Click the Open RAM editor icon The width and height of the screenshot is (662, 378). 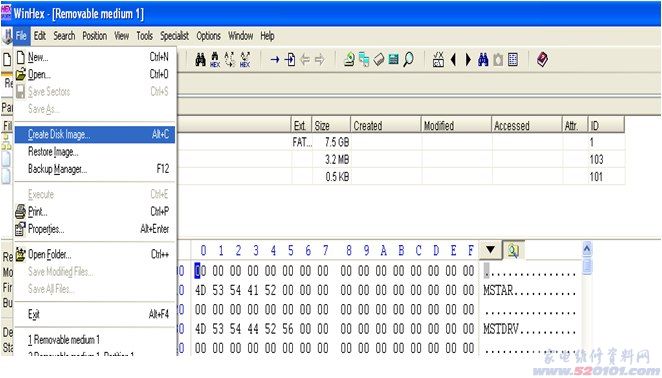(x=393, y=60)
